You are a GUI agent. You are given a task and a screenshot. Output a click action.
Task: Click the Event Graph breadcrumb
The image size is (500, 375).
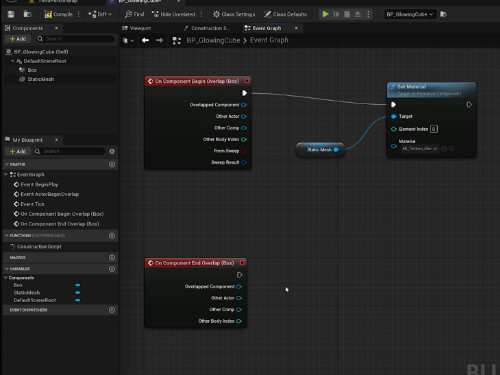(x=269, y=40)
